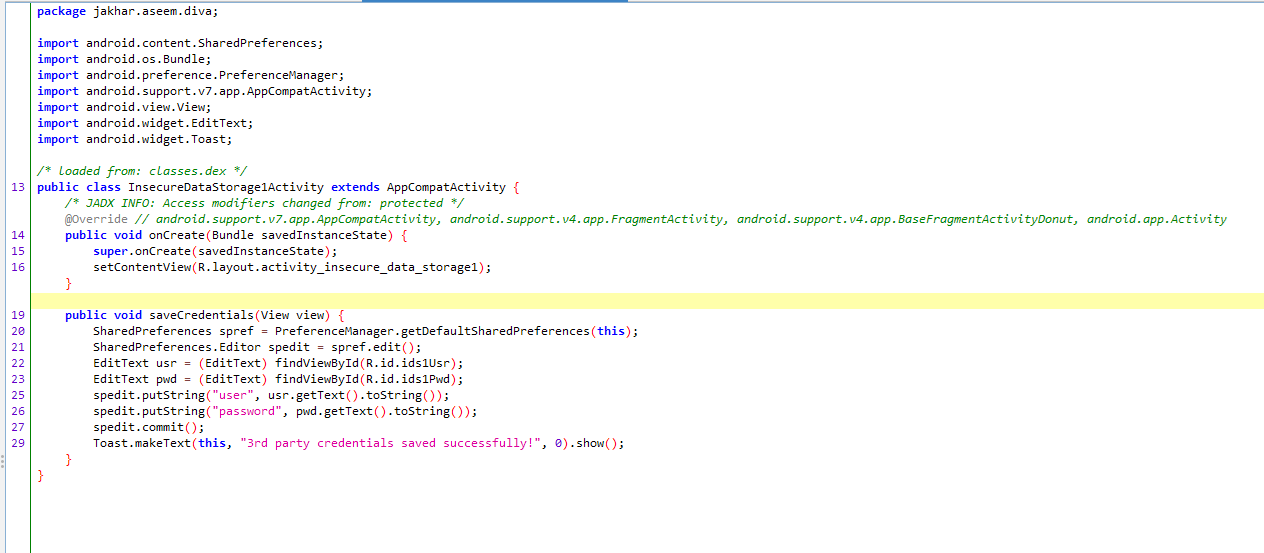Click the JADX INFO access modifiers comment
Screen dimensions: 1264x553
point(264,203)
